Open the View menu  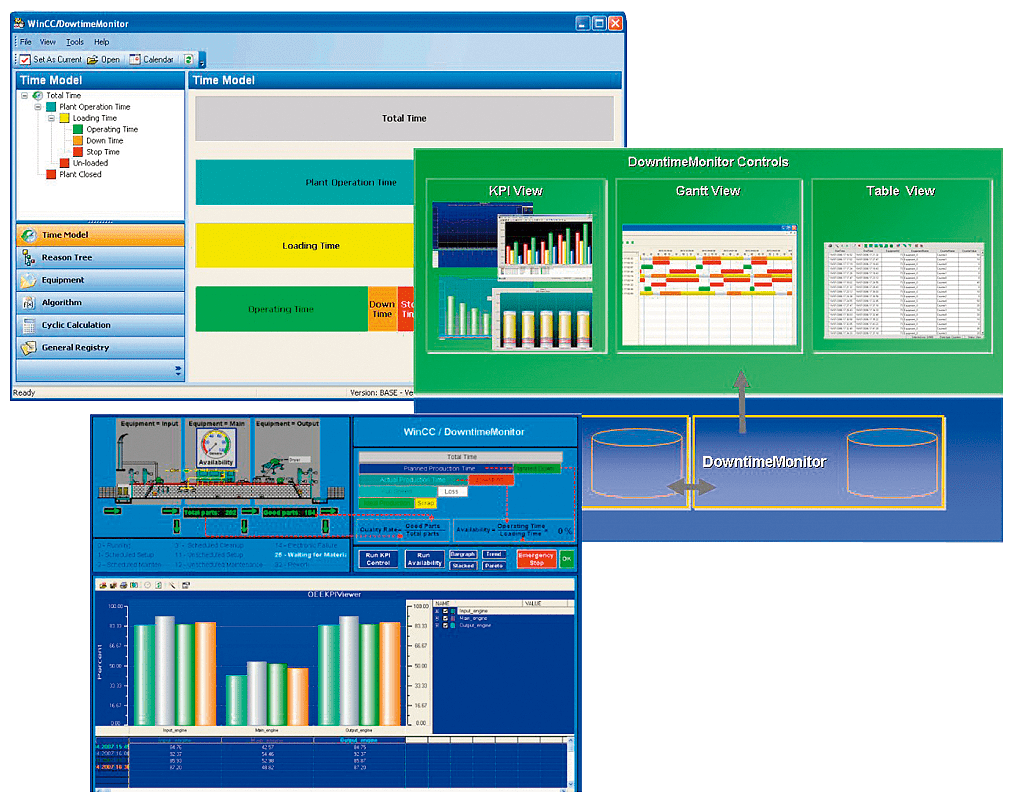point(48,42)
